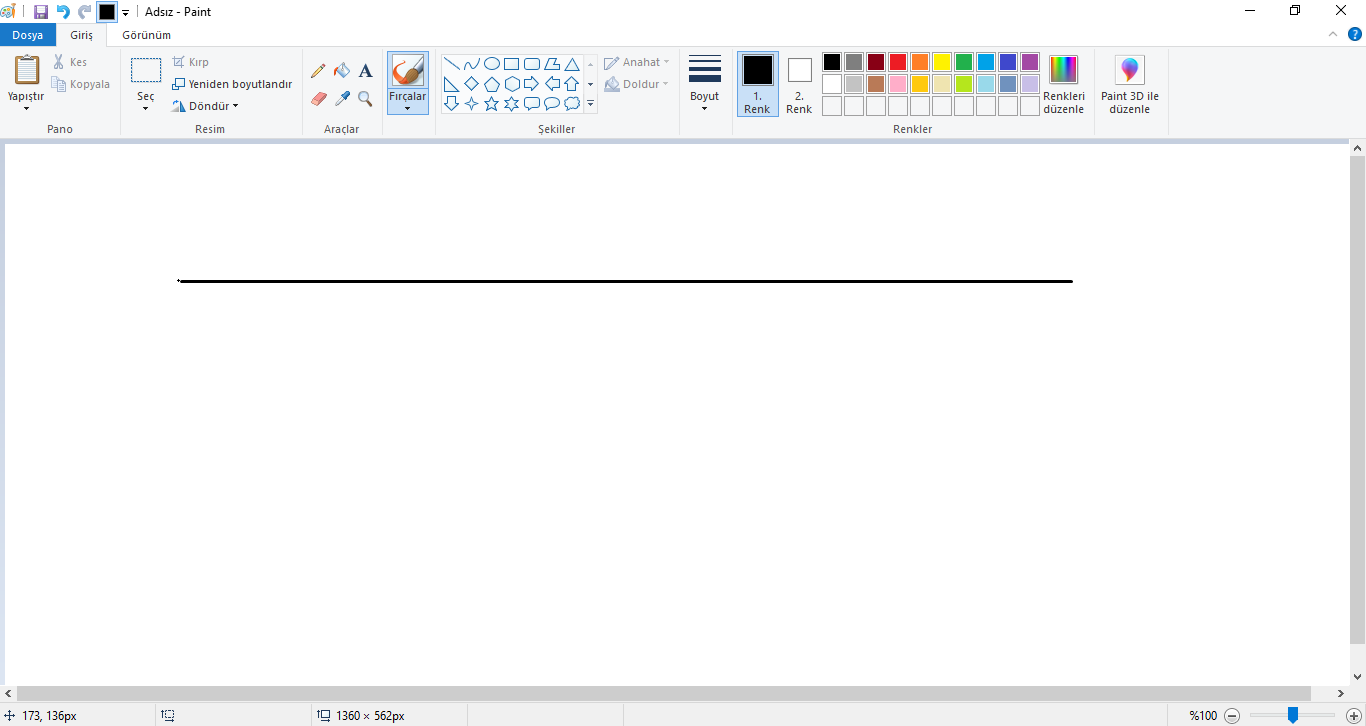Click Paint 3D ile düzenle

pos(1130,84)
